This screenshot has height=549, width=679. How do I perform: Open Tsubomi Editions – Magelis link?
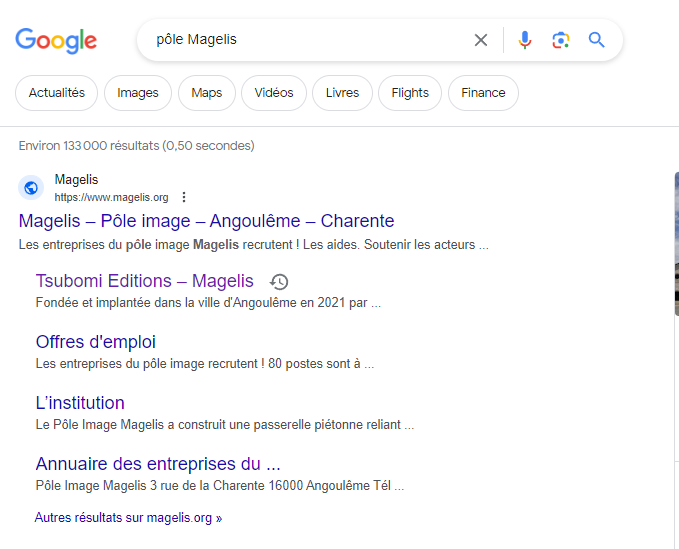pyautogui.click(x=145, y=281)
